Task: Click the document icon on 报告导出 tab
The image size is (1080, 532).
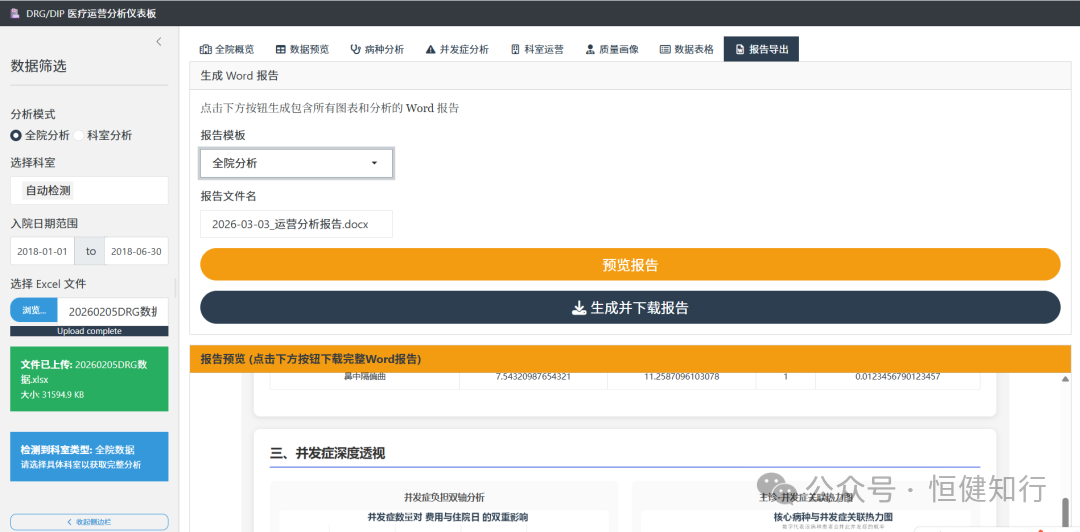Action: [740, 50]
